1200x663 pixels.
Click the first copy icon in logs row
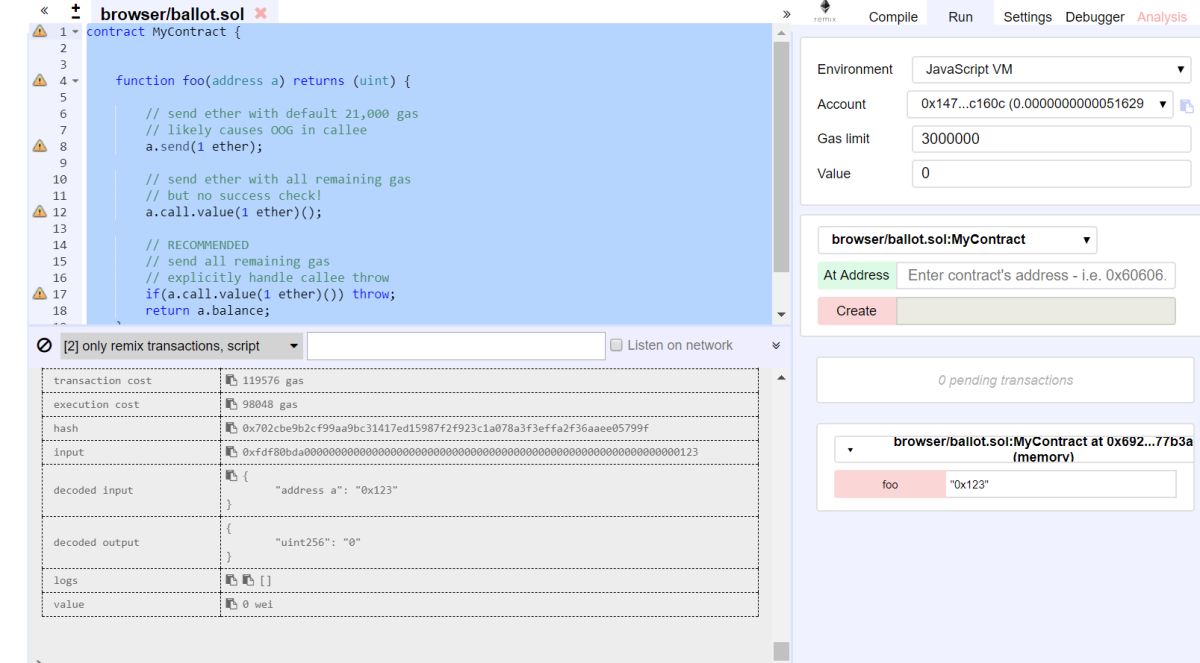tap(232, 580)
